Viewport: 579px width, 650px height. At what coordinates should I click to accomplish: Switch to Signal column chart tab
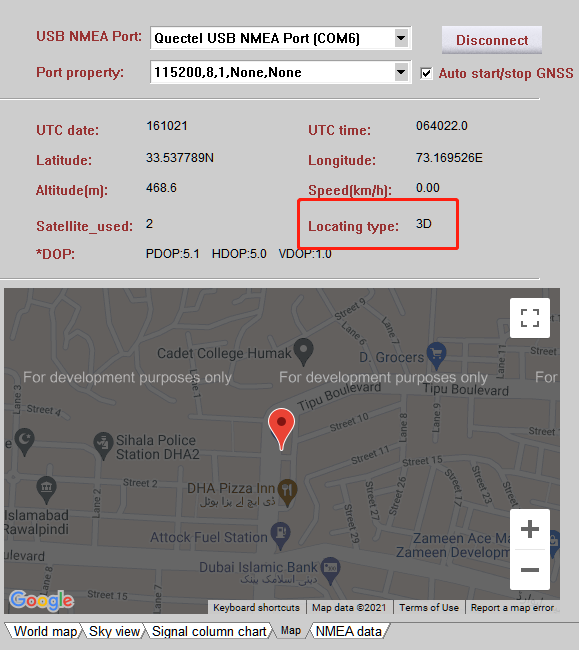[x=209, y=631]
